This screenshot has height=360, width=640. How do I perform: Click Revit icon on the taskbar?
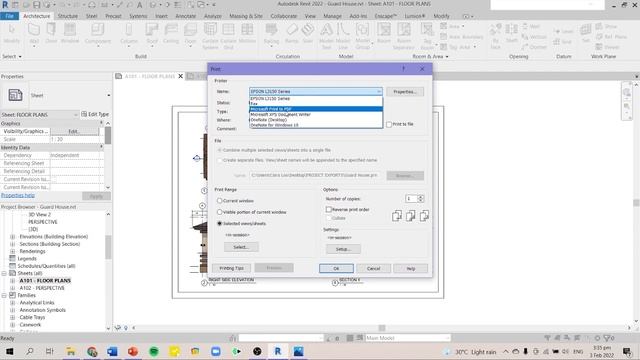pos(278,351)
